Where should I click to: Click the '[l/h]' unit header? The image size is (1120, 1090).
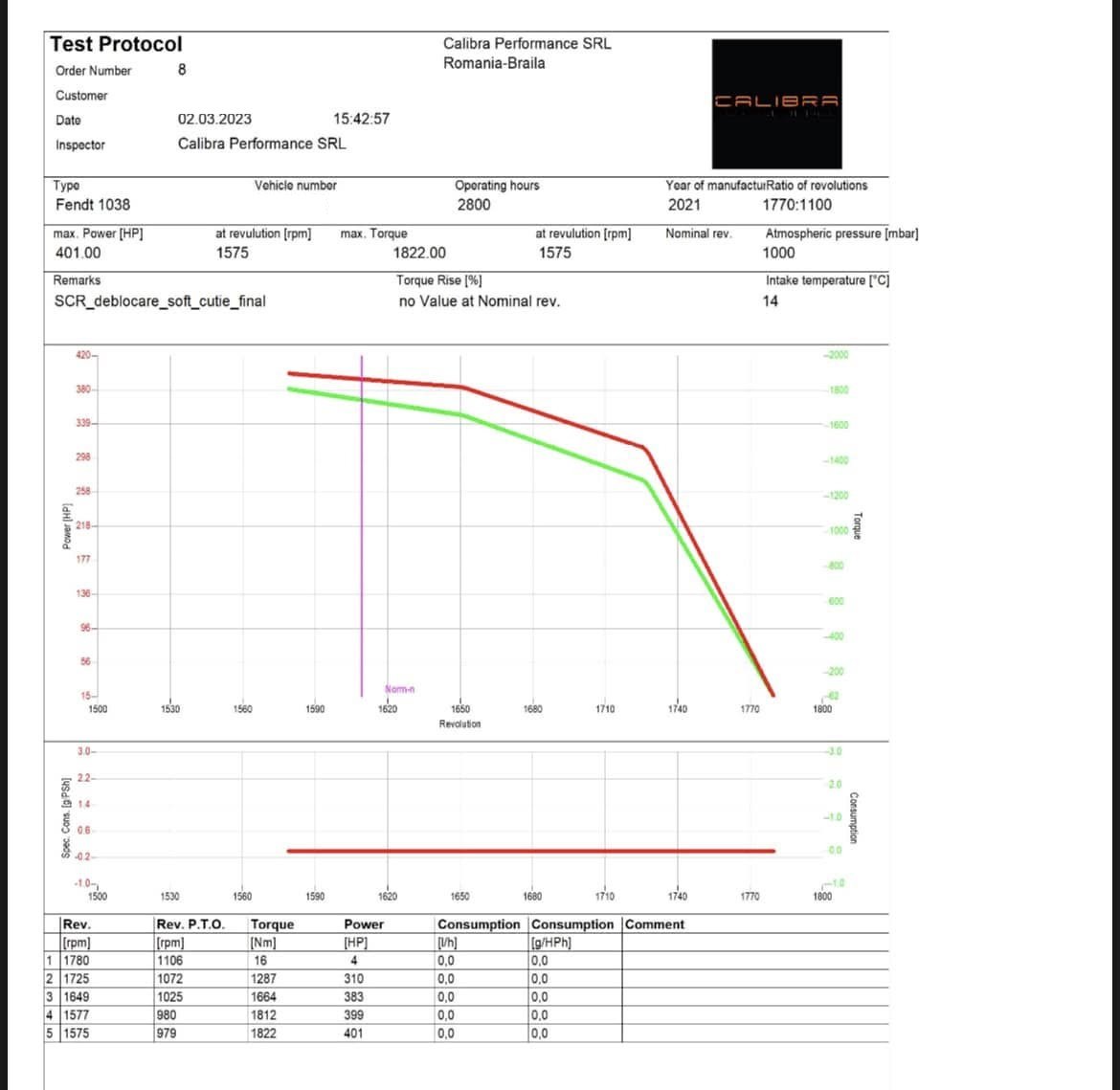point(447,943)
